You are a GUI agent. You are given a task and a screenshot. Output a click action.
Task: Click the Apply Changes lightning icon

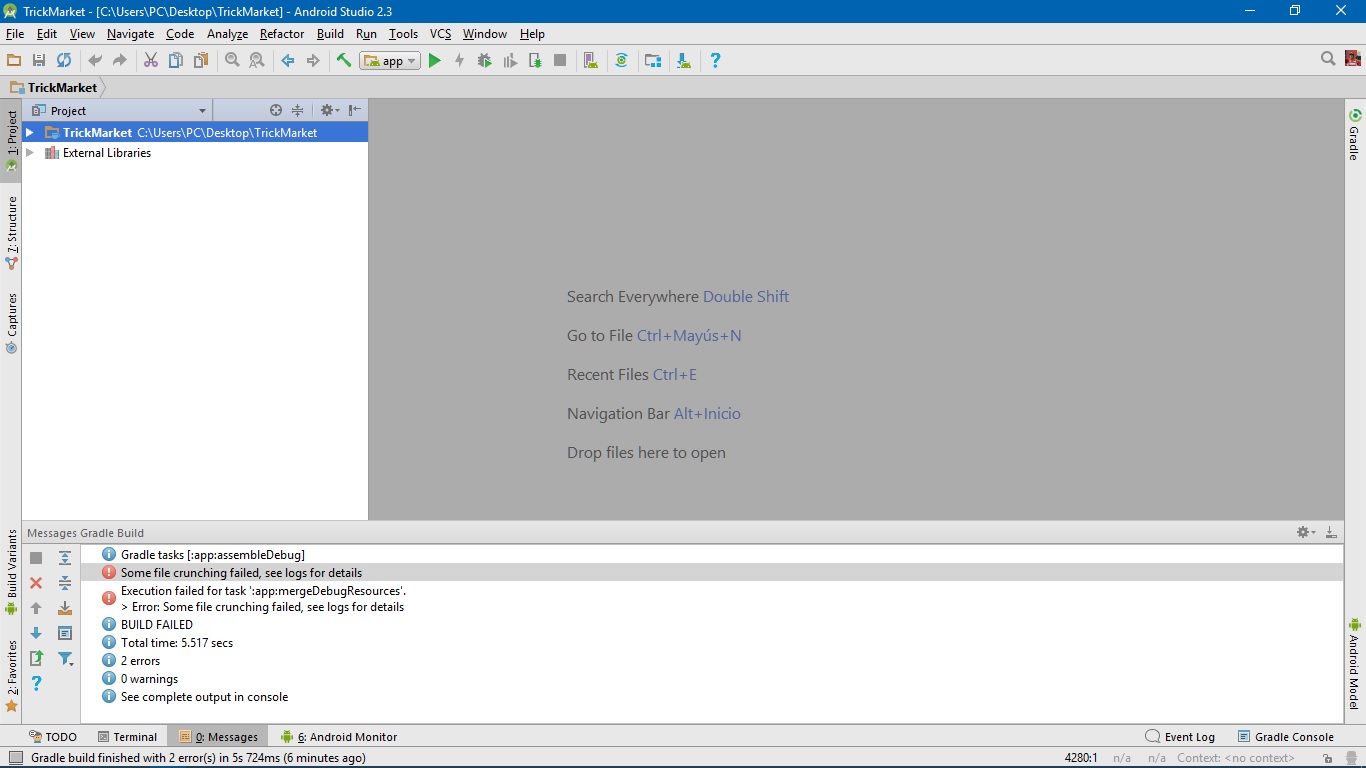460,61
